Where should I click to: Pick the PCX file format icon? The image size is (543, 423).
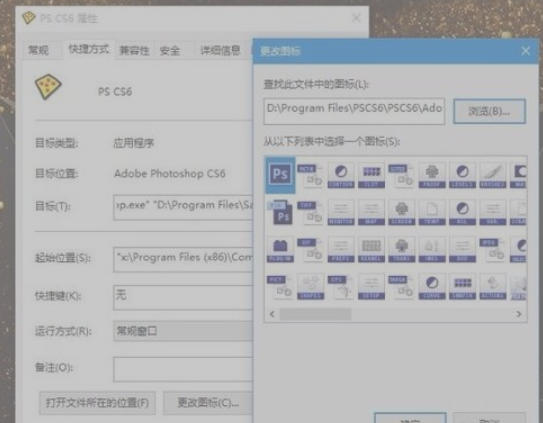tap(310, 175)
